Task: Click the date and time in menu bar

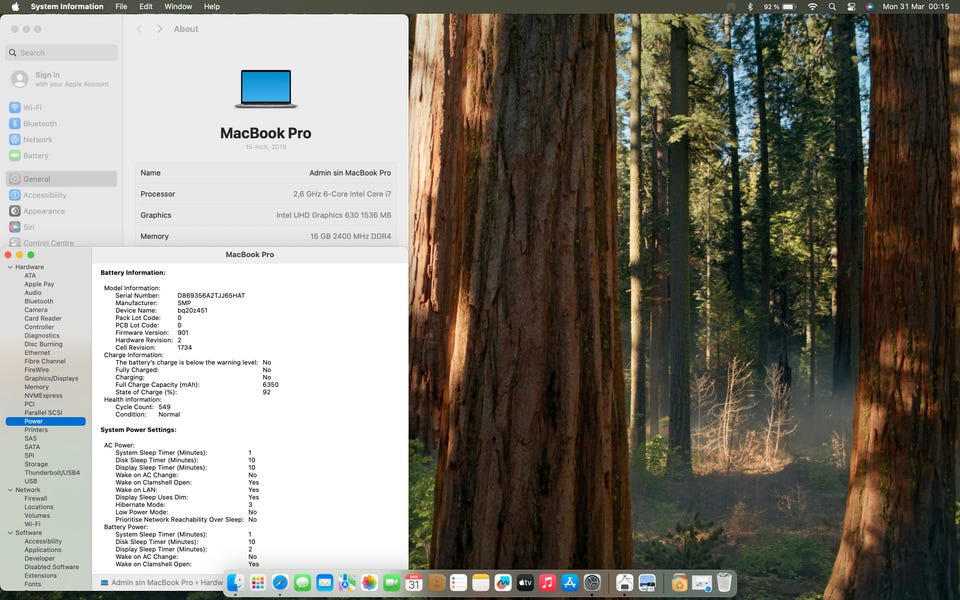Action: 915,7
